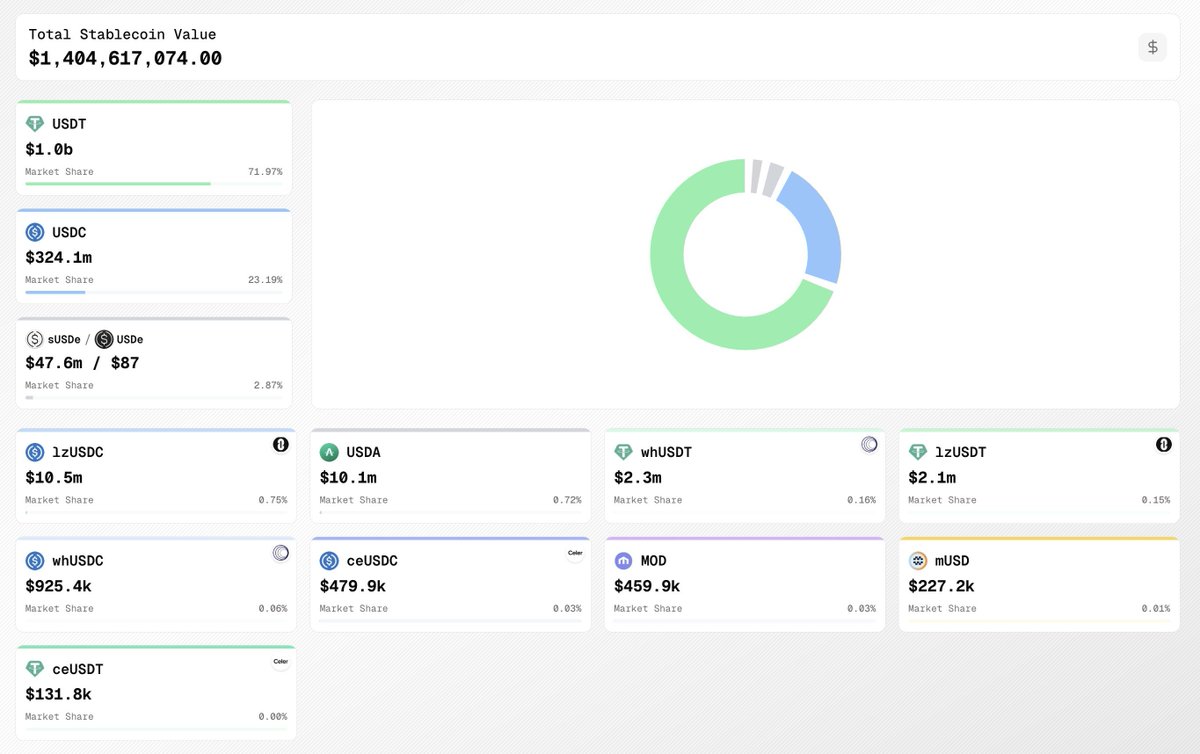The width and height of the screenshot is (1200, 754).
Task: Click the MOD card title text
Action: pyautogui.click(x=653, y=561)
